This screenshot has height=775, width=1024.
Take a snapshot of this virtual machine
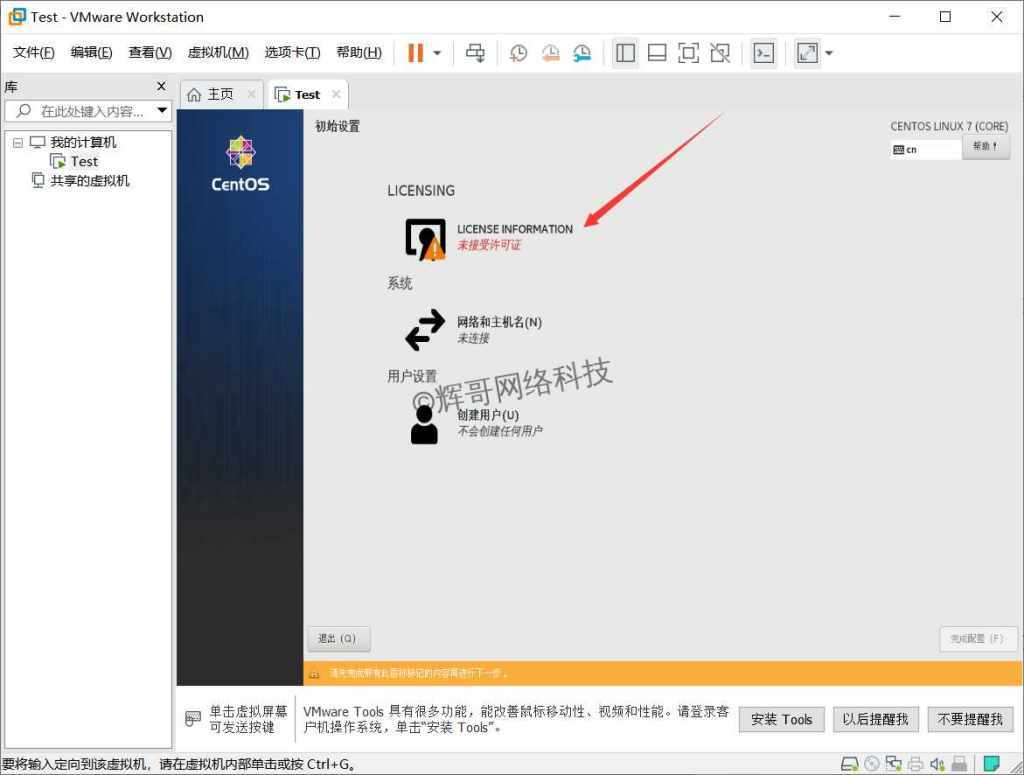tap(518, 53)
